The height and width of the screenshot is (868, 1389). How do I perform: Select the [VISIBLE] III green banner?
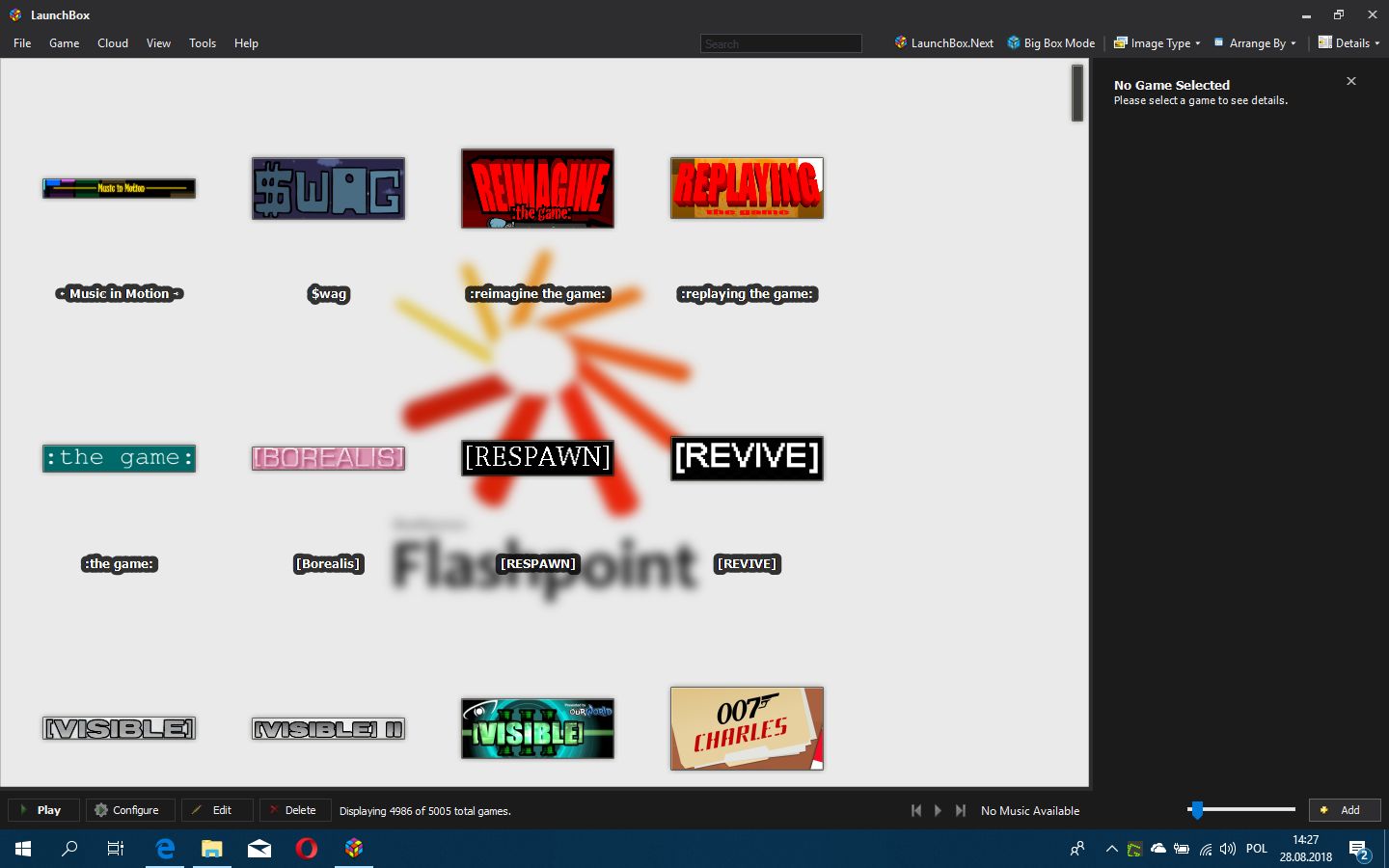[x=537, y=728]
